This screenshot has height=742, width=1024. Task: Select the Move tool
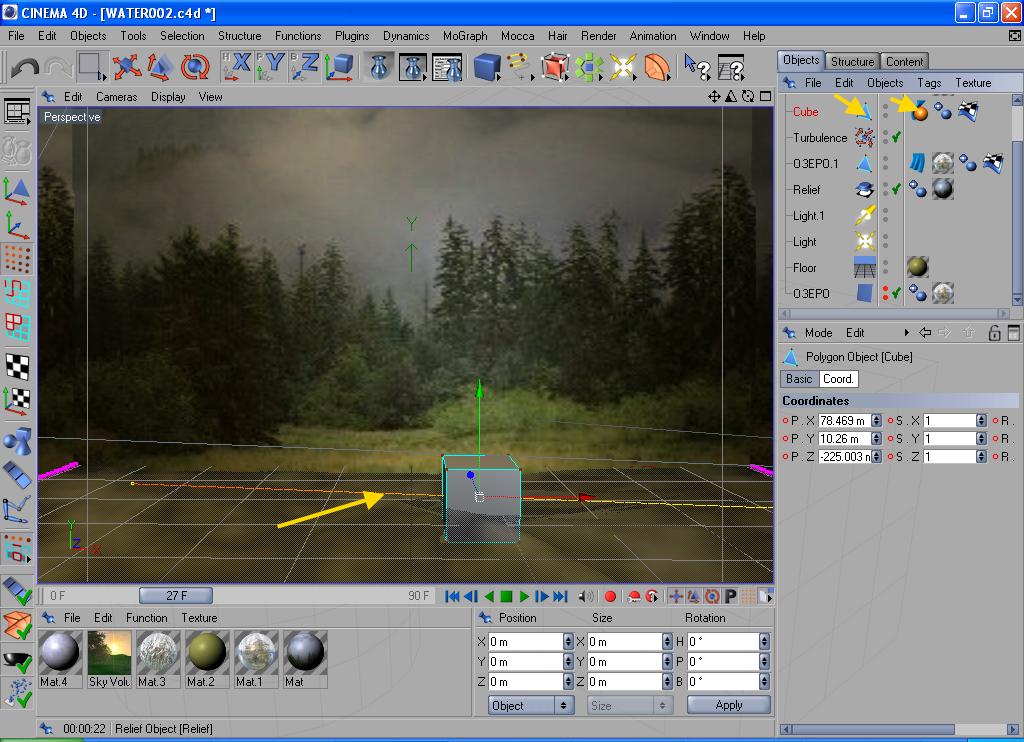(x=127, y=67)
